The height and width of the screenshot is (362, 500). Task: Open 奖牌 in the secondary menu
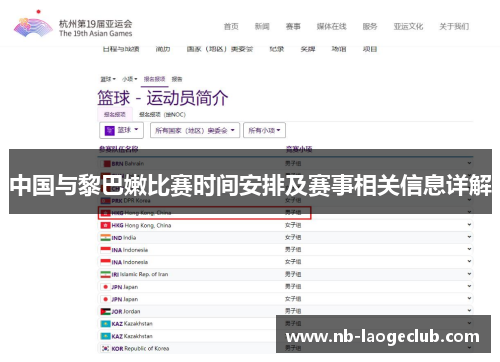308,49
